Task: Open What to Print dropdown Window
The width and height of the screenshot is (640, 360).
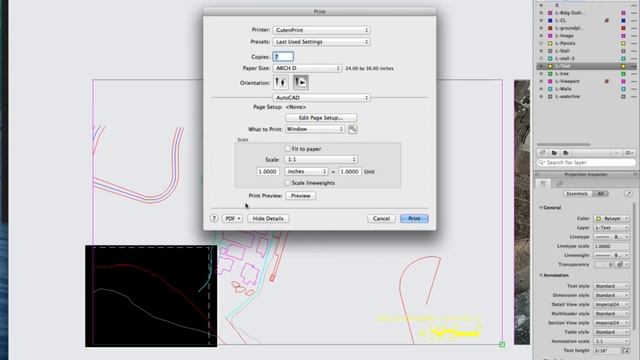Action: [315, 129]
